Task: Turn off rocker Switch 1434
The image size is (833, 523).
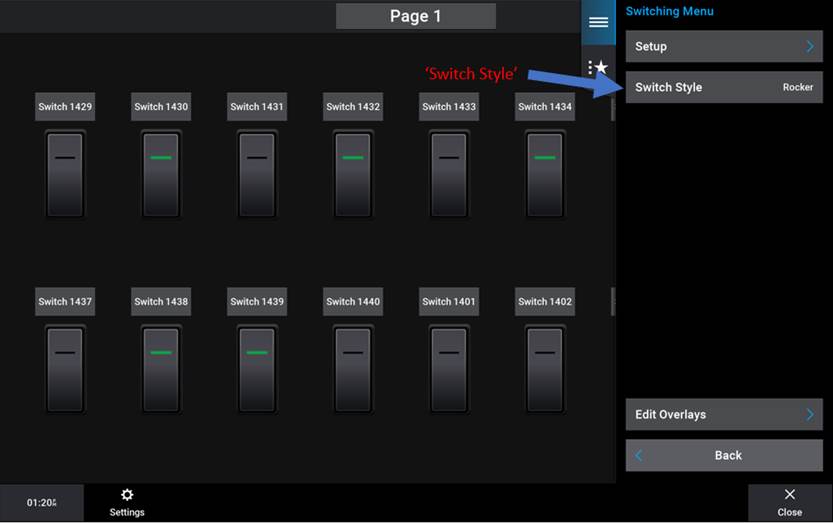Action: click(545, 175)
